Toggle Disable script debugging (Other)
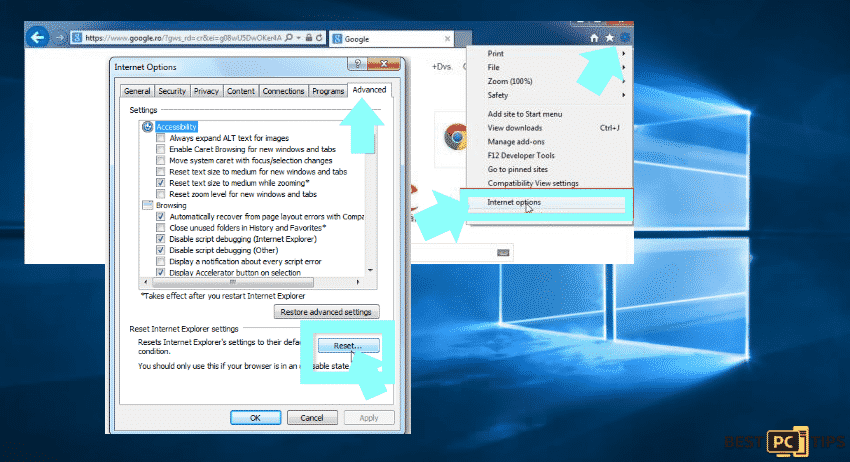Screen dimensions: 850x462 pyautogui.click(x=160, y=250)
